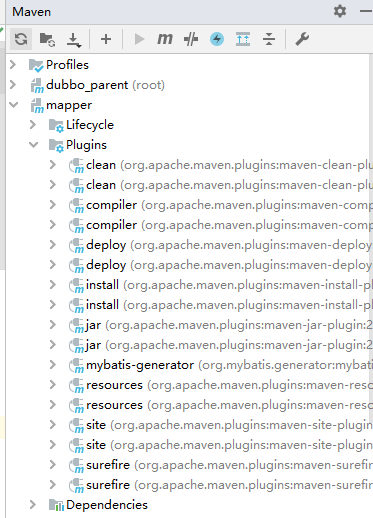Run the Maven build with play icon

[x=139, y=39]
